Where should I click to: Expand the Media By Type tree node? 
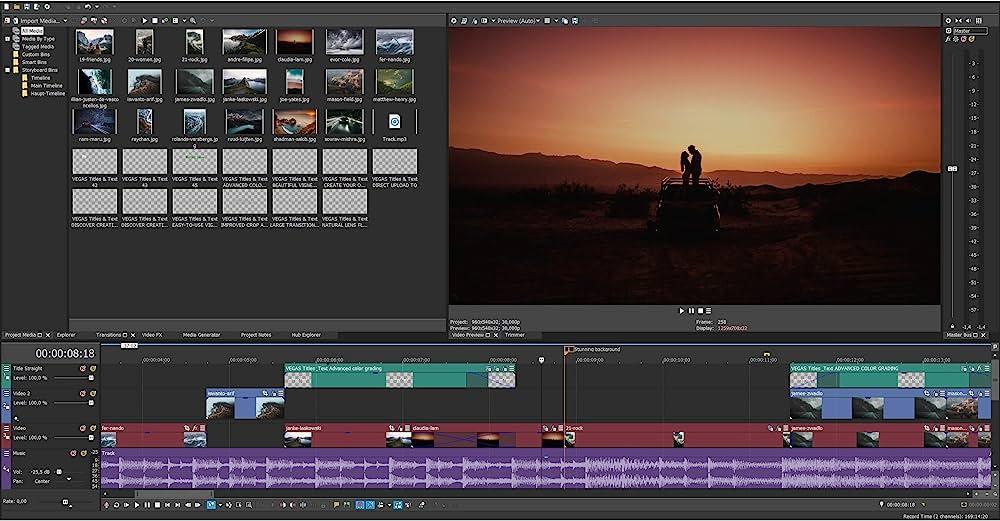(x=8, y=39)
